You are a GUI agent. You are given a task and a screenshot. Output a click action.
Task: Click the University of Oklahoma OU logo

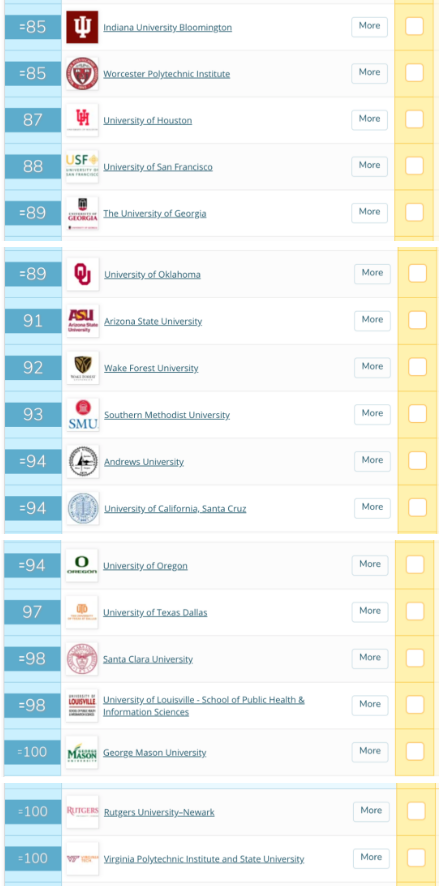[83, 274]
